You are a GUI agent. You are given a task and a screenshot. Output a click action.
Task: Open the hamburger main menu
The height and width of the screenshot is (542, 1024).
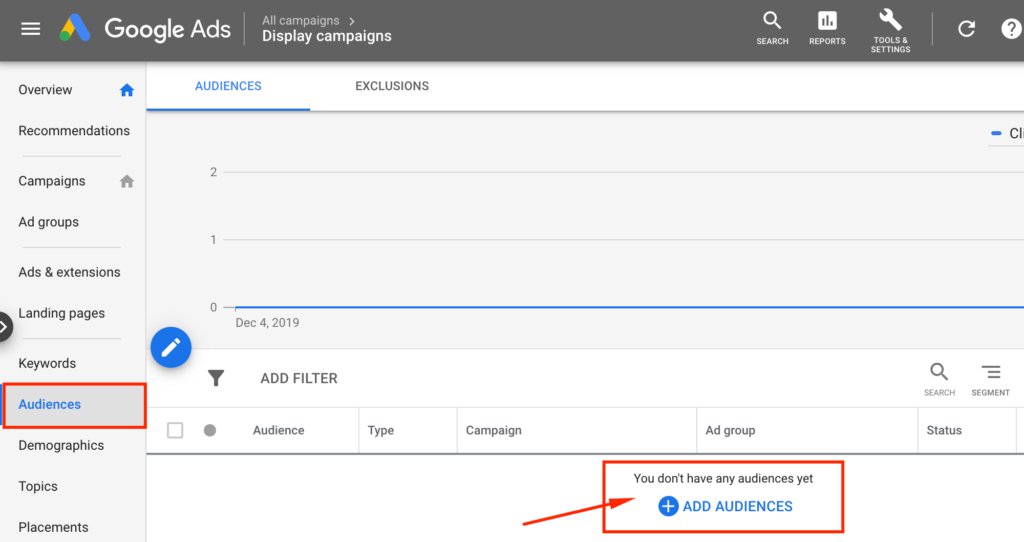[31, 29]
